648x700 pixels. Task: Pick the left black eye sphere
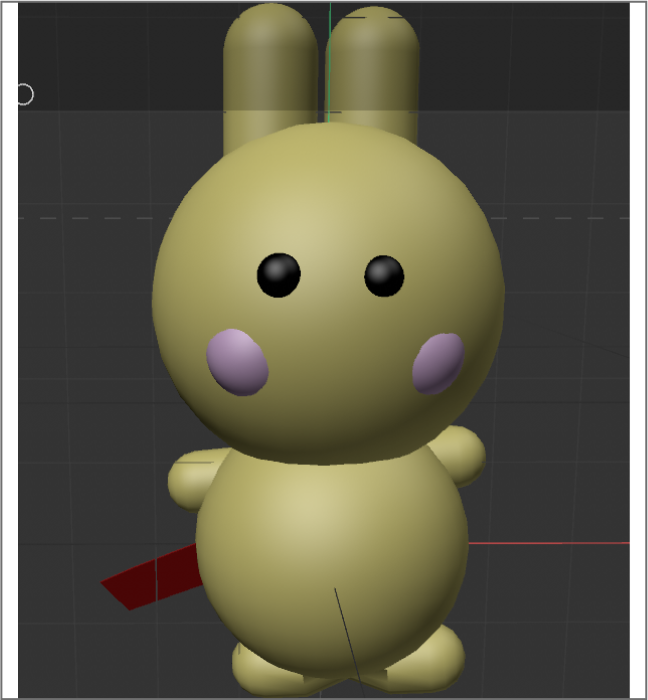[278, 275]
